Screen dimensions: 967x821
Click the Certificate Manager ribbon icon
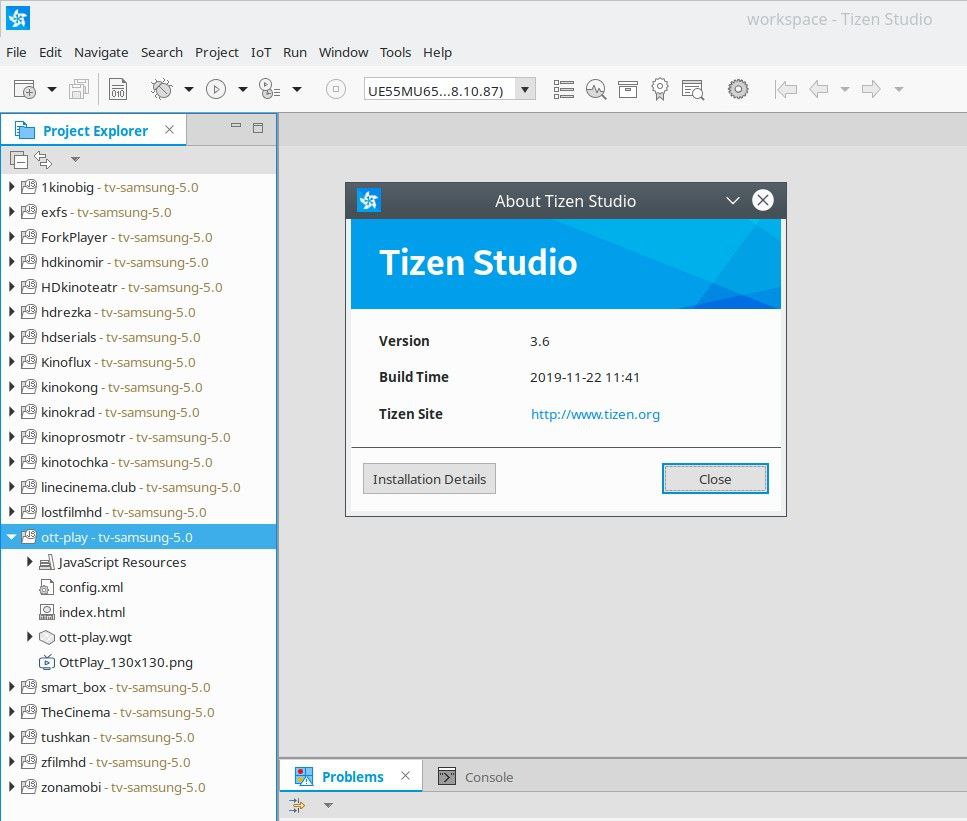pyautogui.click(x=660, y=89)
